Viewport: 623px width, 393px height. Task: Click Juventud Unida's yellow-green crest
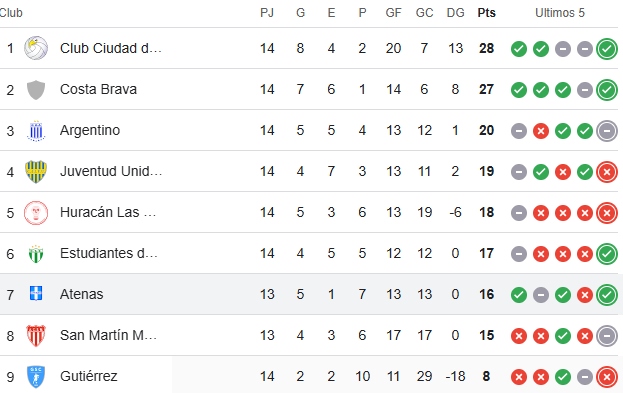point(36,172)
